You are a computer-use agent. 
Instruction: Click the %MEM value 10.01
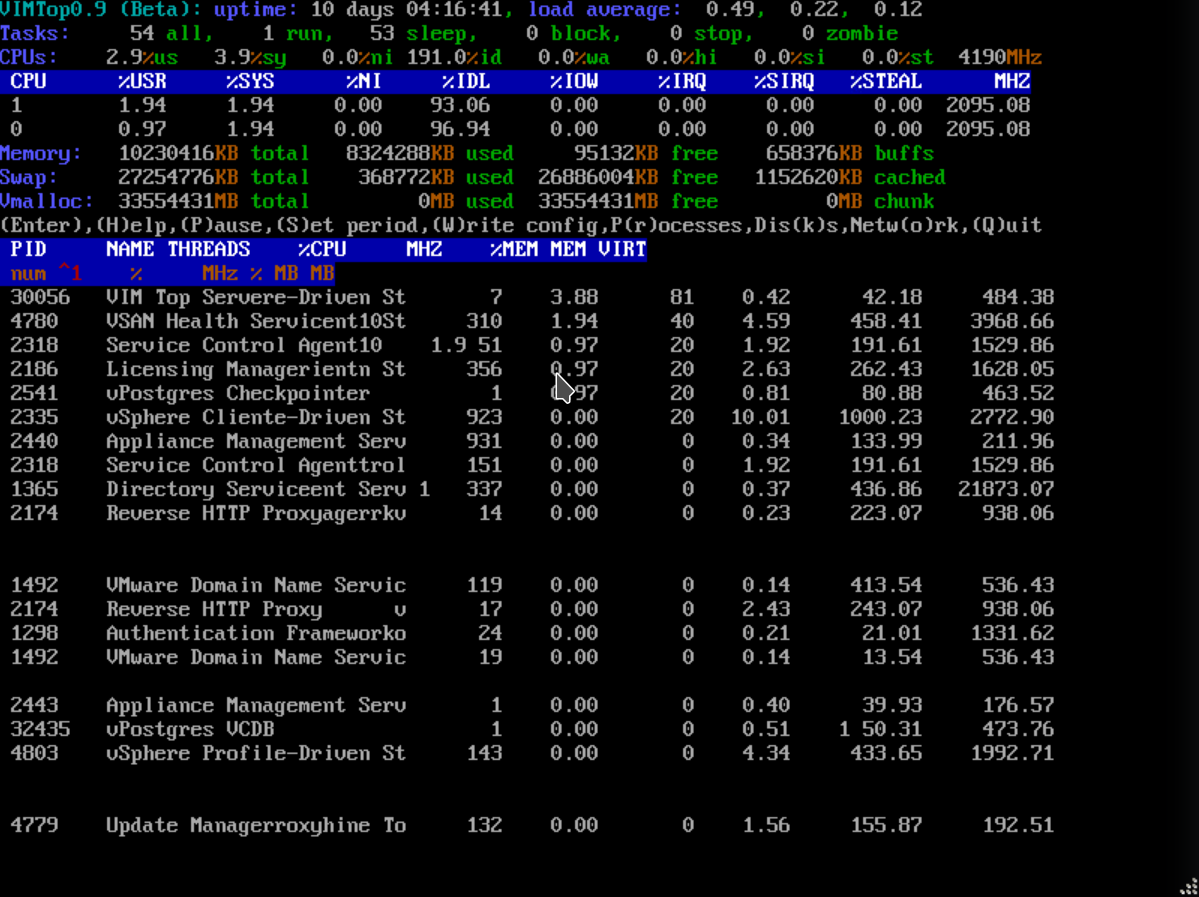(x=760, y=417)
